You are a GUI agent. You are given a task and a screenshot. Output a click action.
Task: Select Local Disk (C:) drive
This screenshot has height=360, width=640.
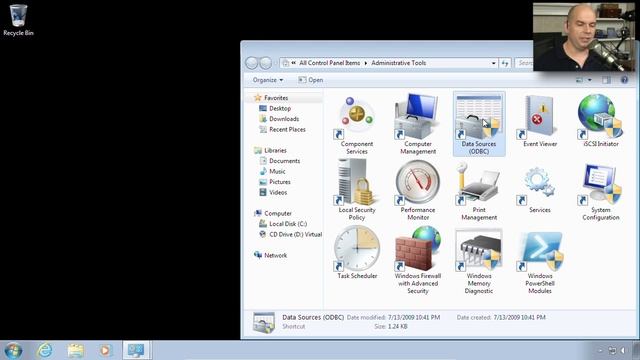coord(288,224)
